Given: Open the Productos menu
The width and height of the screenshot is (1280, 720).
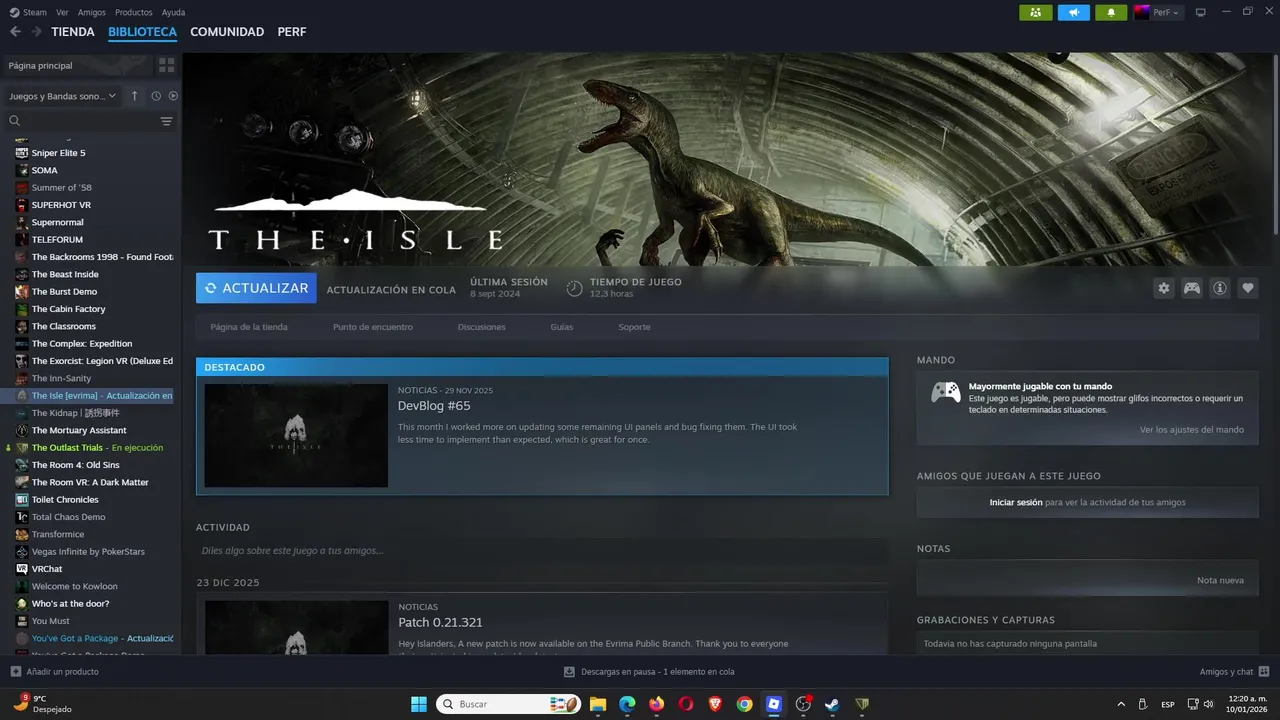Looking at the screenshot, I should (x=134, y=12).
